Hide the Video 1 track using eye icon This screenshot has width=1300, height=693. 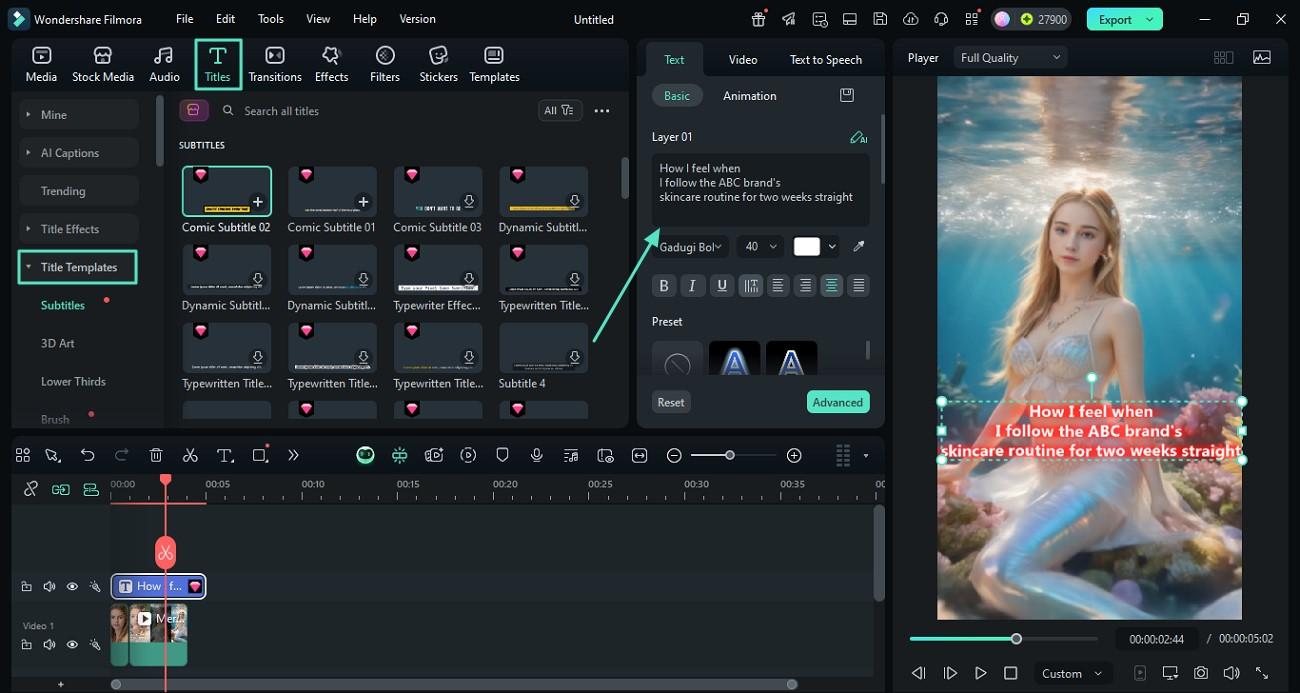72,645
